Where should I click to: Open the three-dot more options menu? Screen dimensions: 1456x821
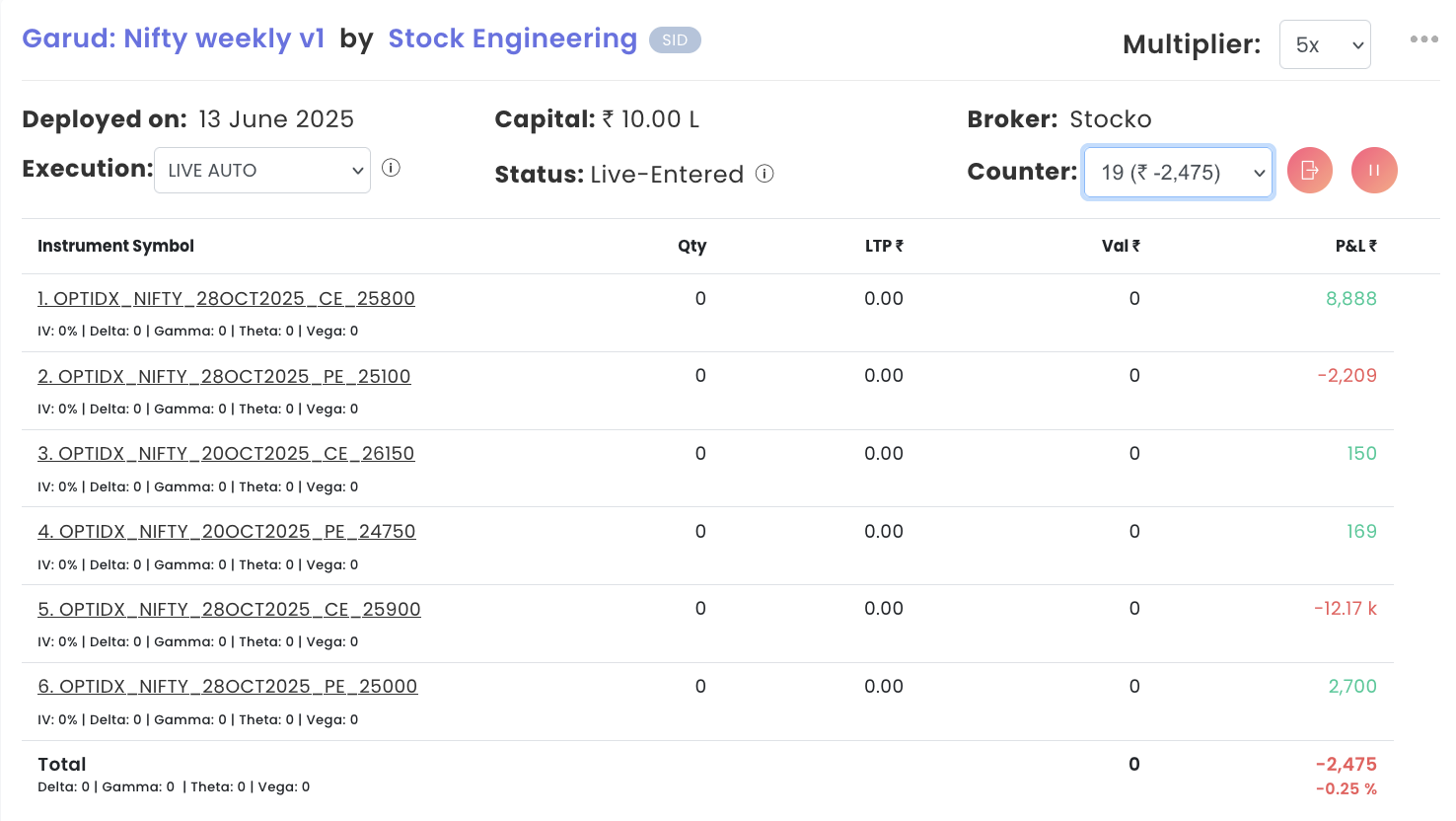coord(1423,39)
